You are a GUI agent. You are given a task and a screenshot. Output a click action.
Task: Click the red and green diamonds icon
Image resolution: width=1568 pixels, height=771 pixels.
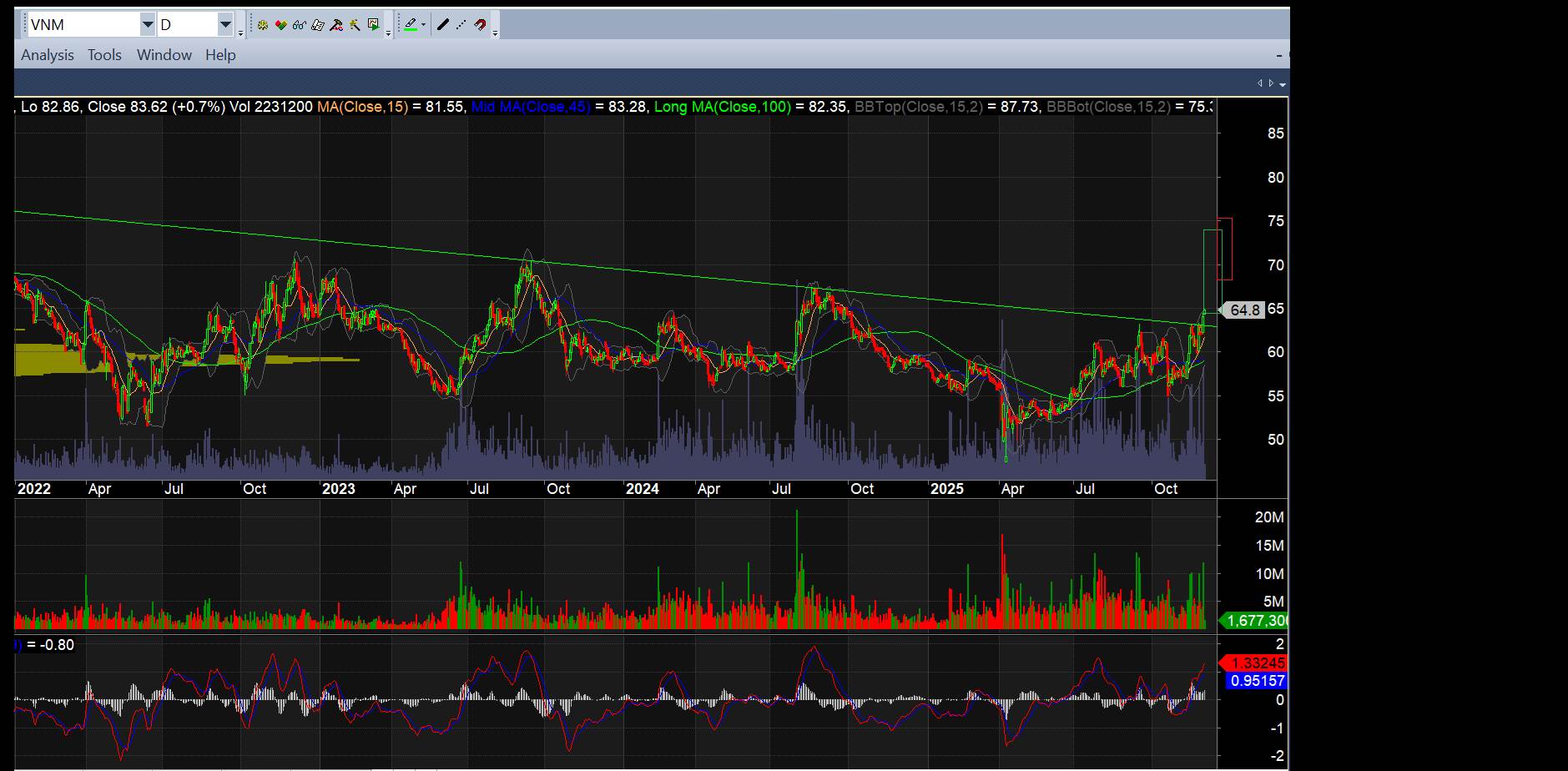click(x=280, y=25)
